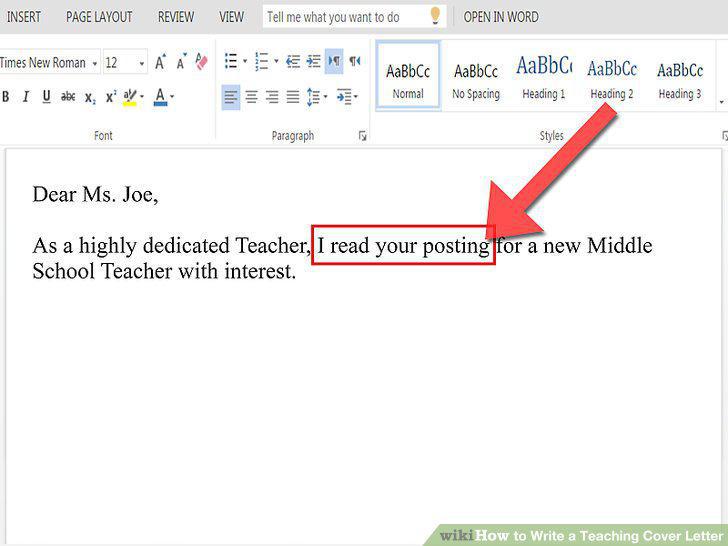Viewport: 728px width, 546px height.
Task: Open the VIEW ribbon tab
Action: tap(231, 17)
